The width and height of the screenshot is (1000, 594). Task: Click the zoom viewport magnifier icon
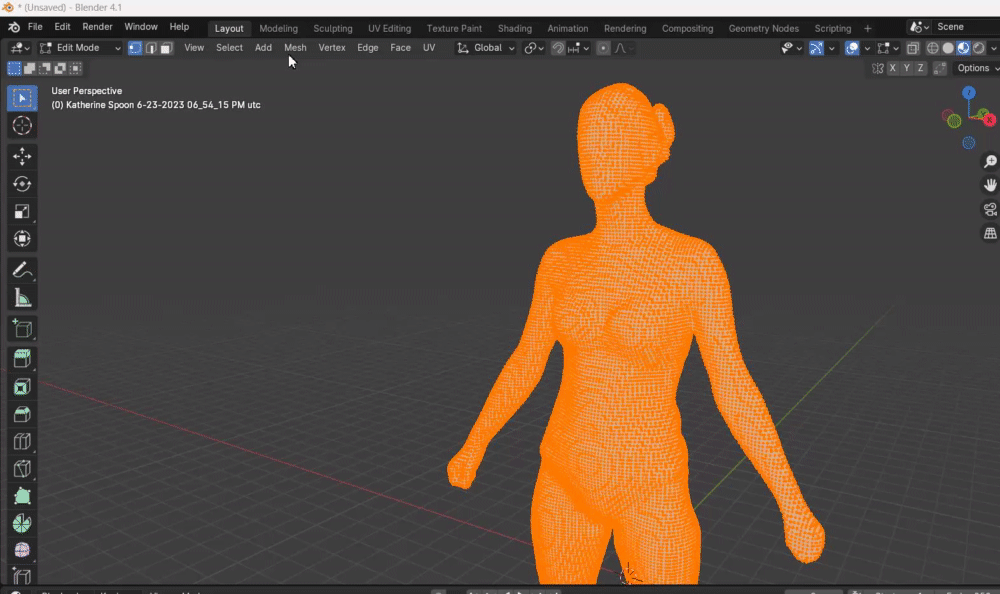coord(990,161)
